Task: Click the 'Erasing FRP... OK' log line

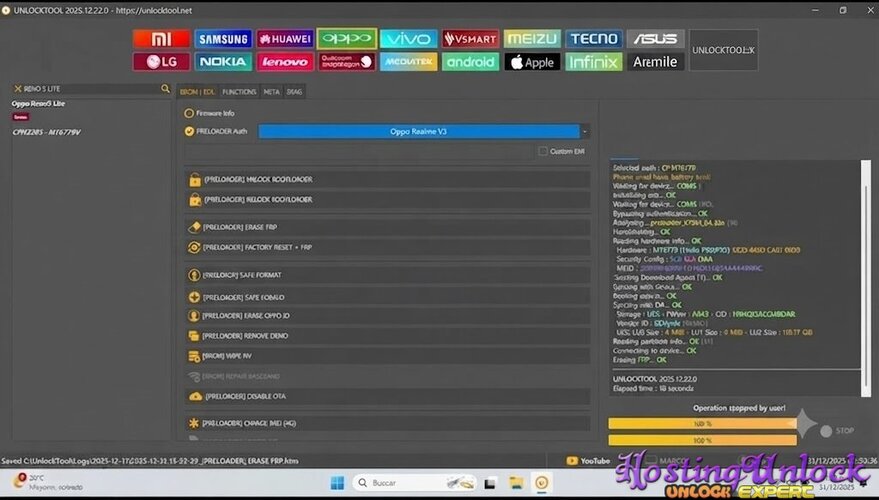Action: pyautogui.click(x=639, y=360)
